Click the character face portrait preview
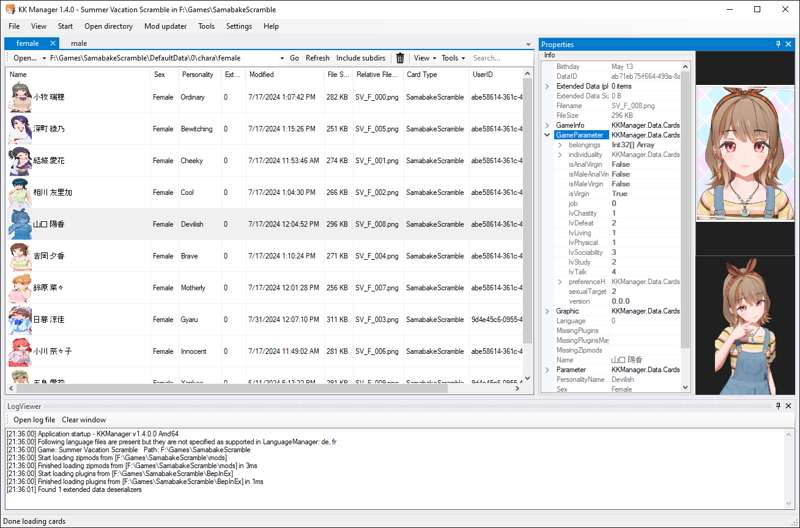The height and width of the screenshot is (528, 800). [745, 153]
